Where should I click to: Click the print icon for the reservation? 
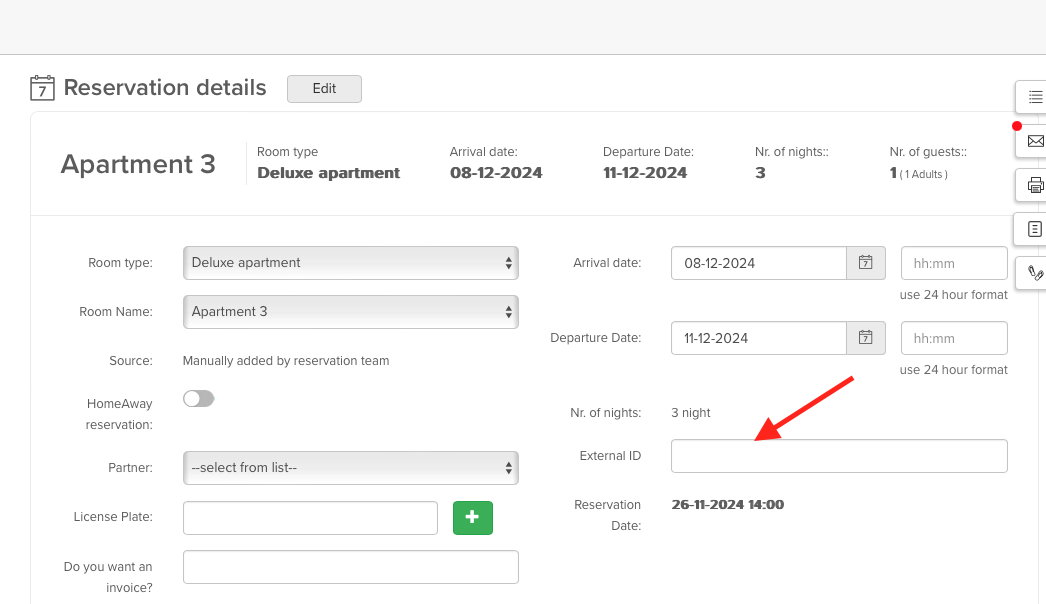(x=1034, y=185)
